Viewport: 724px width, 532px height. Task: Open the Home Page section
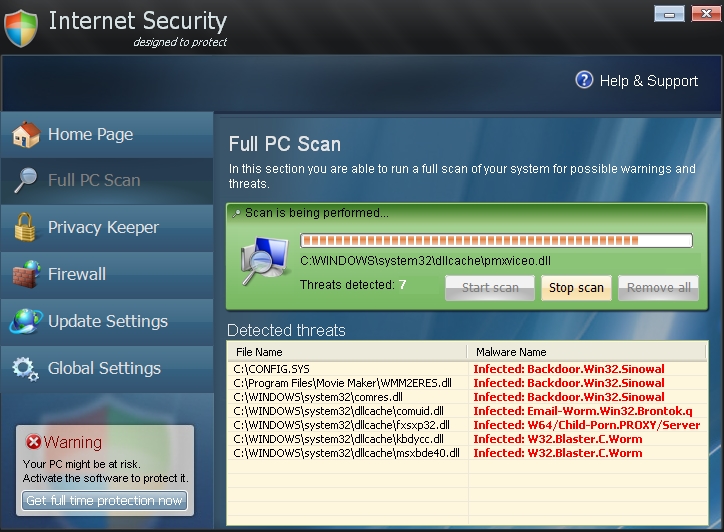click(90, 135)
